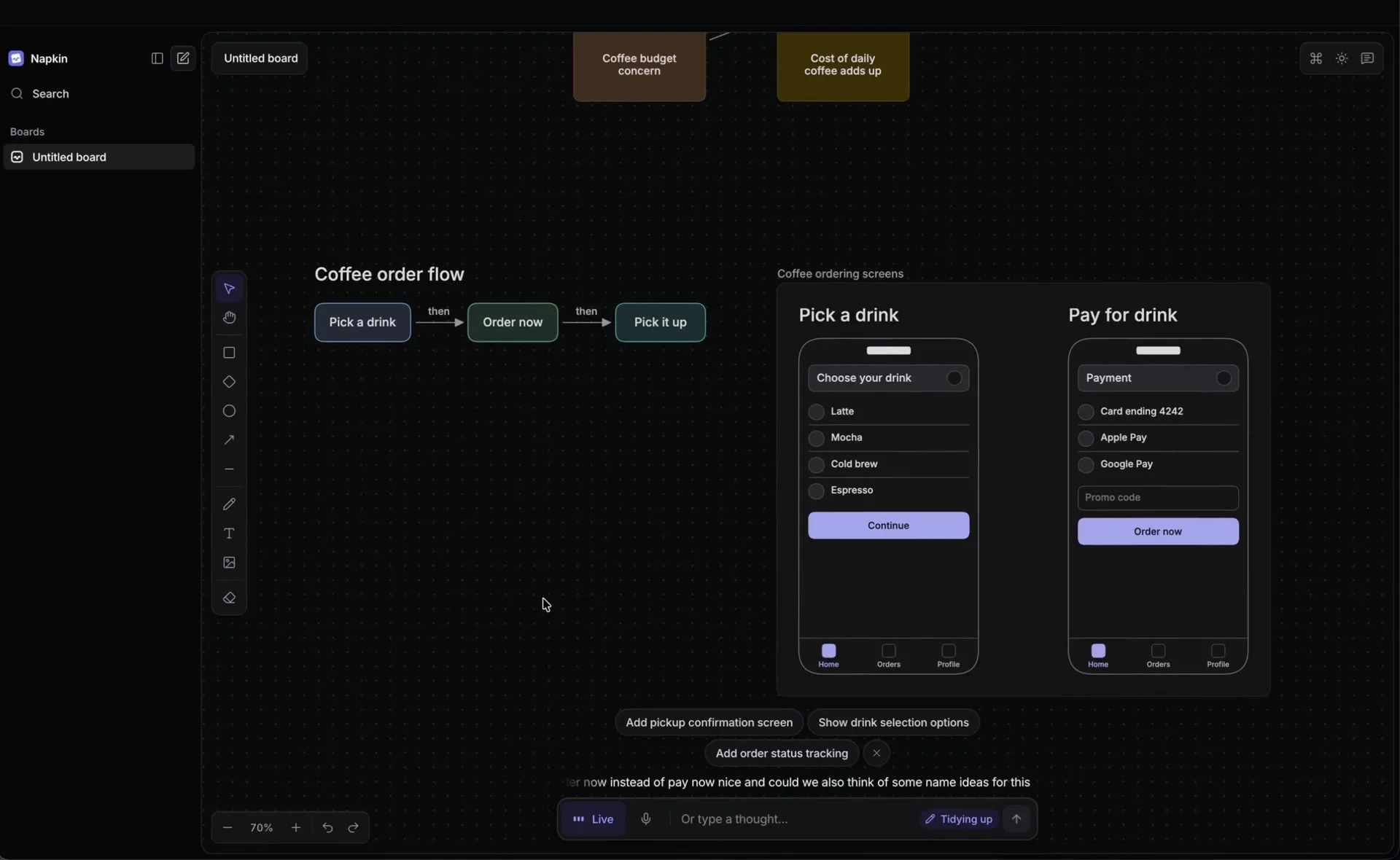Choose the diamond shape tool
The image size is (1400, 860).
click(x=229, y=382)
